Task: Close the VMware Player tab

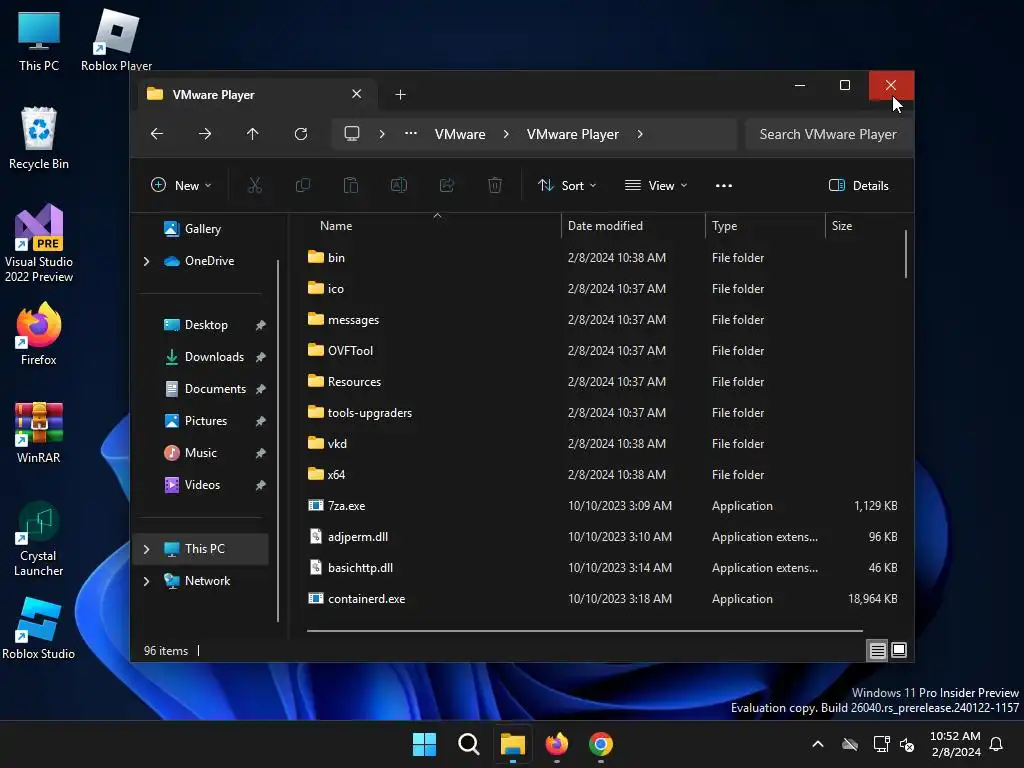Action: [357, 94]
